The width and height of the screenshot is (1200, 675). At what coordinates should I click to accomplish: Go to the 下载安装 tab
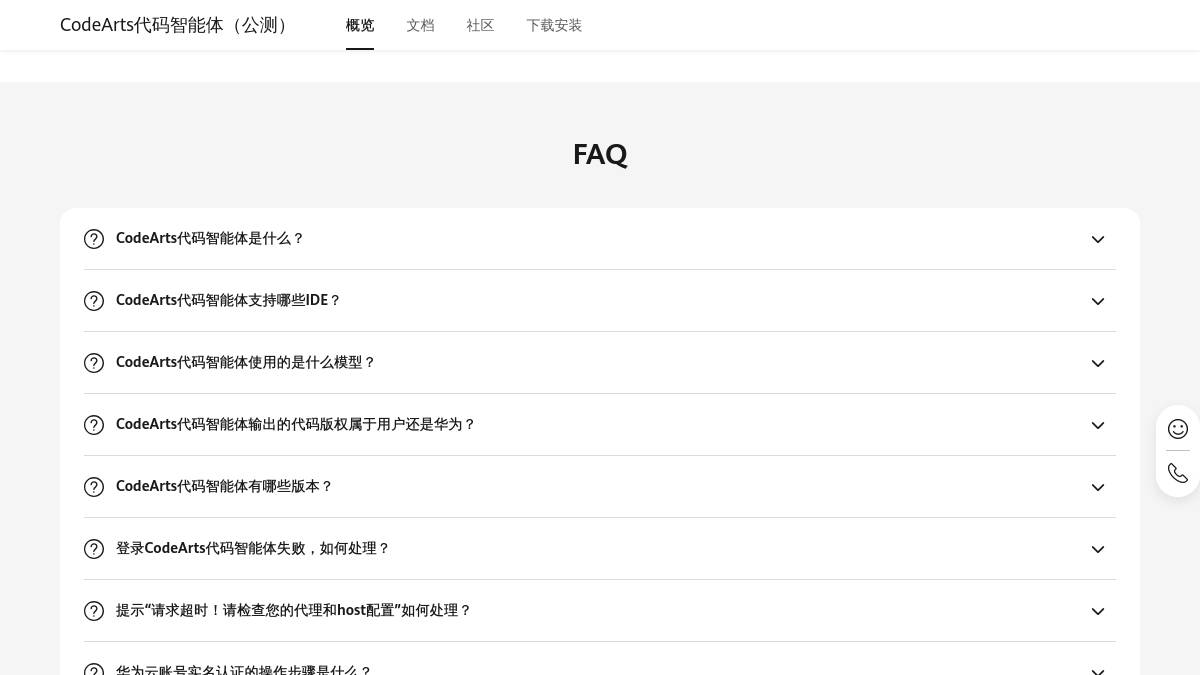[554, 25]
